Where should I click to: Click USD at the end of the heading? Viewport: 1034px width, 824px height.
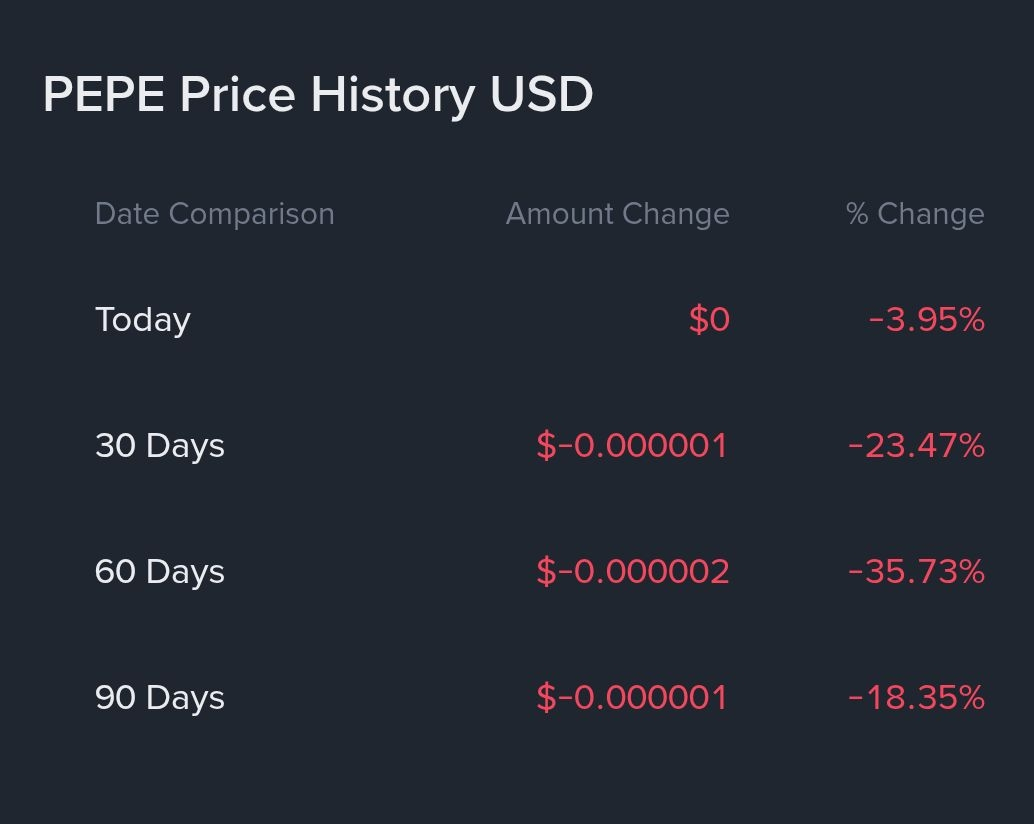point(541,95)
